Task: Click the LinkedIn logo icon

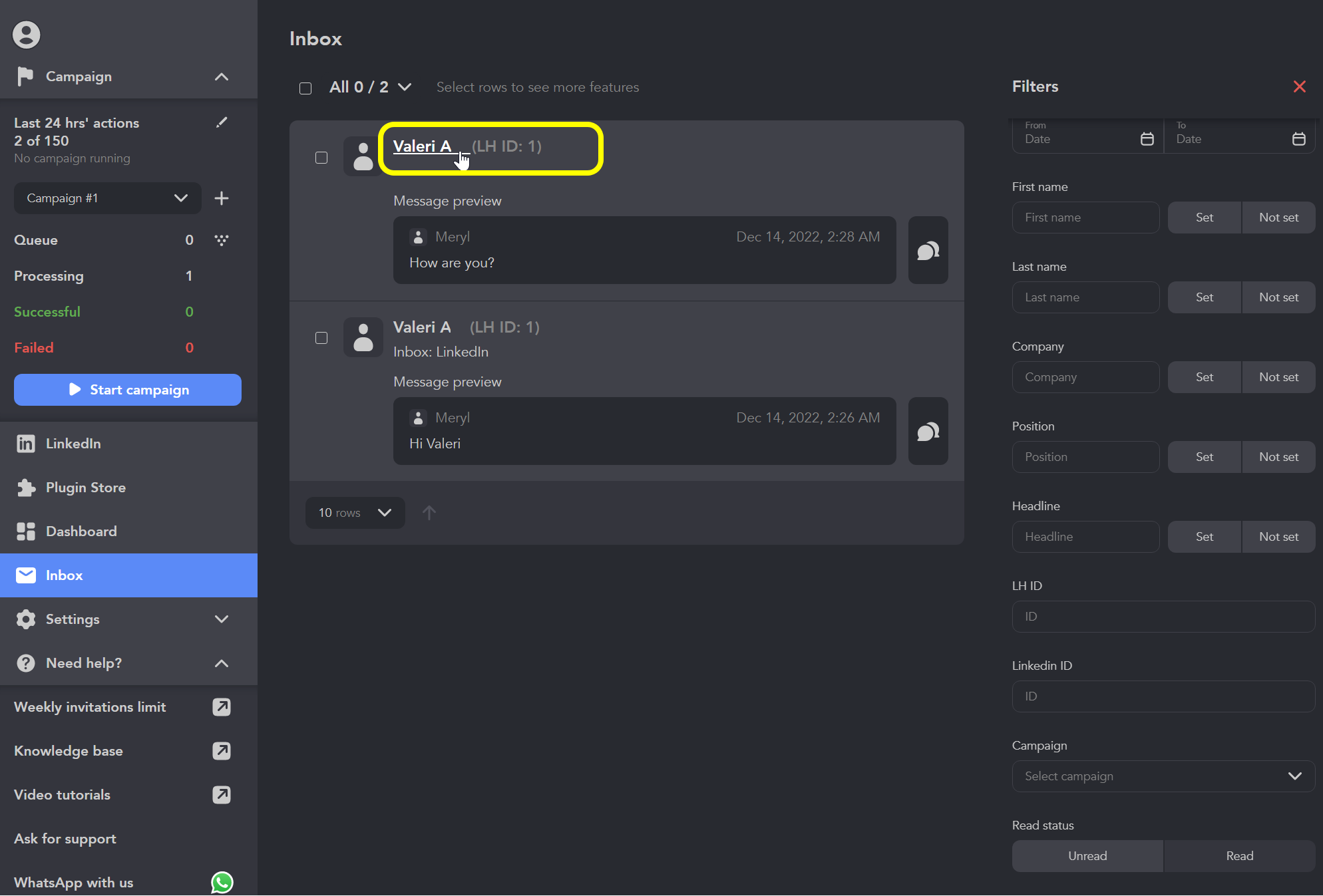Action: coord(25,444)
